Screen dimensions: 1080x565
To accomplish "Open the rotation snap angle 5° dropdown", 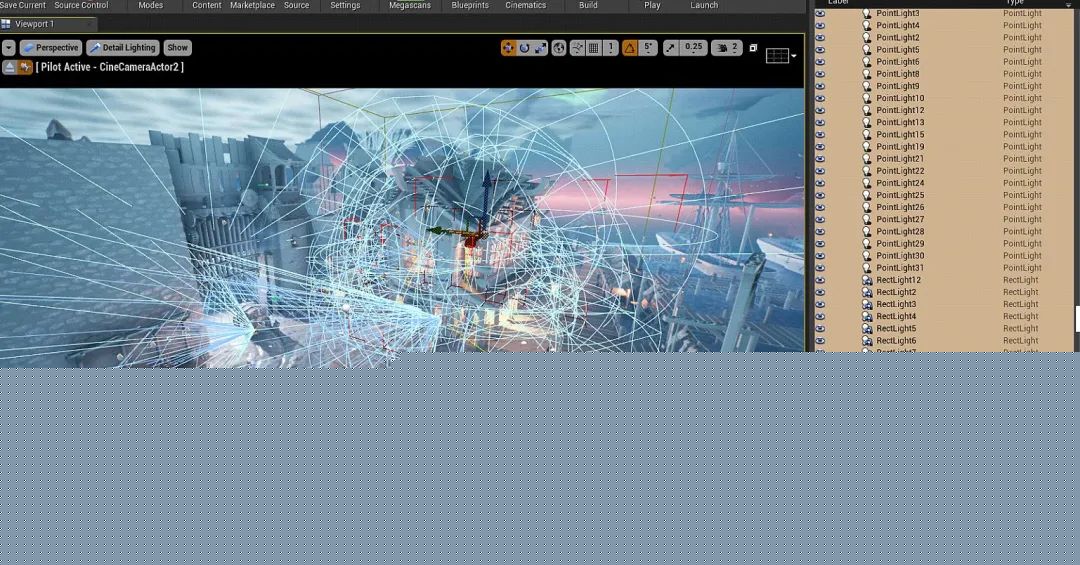I will point(648,48).
